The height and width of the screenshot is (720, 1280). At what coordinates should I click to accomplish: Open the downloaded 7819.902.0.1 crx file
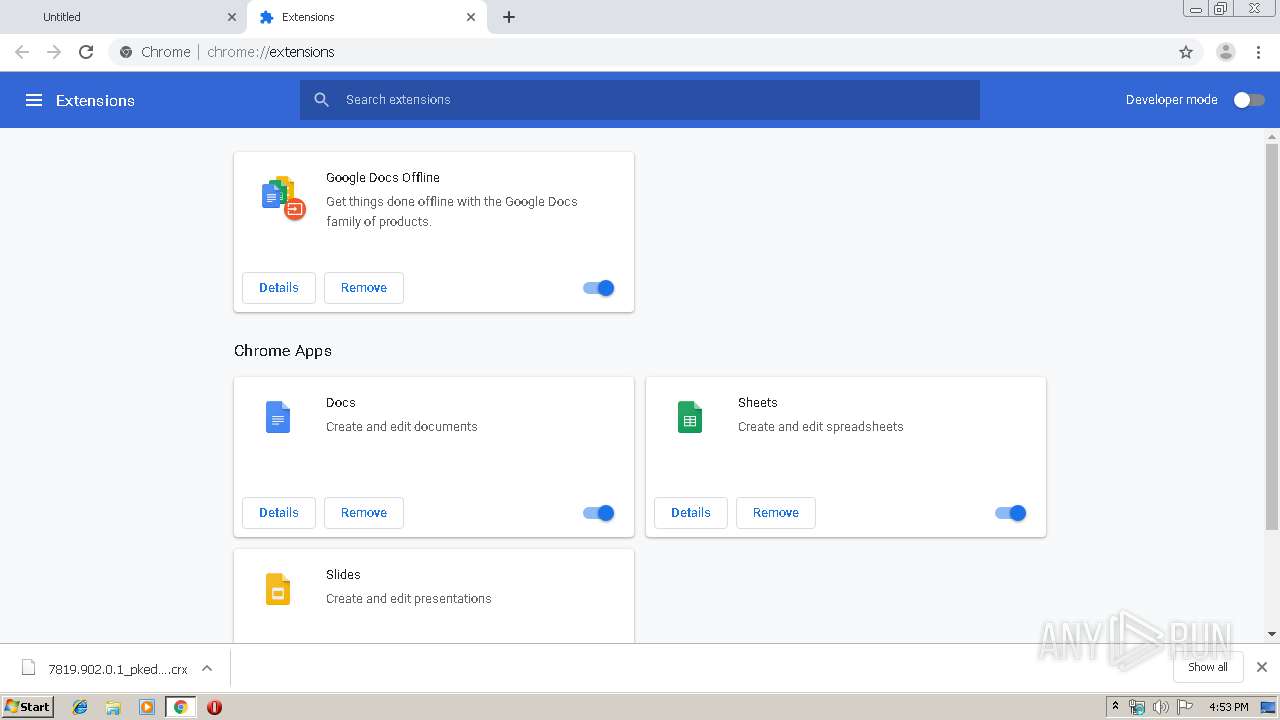pyautogui.click(x=118, y=669)
